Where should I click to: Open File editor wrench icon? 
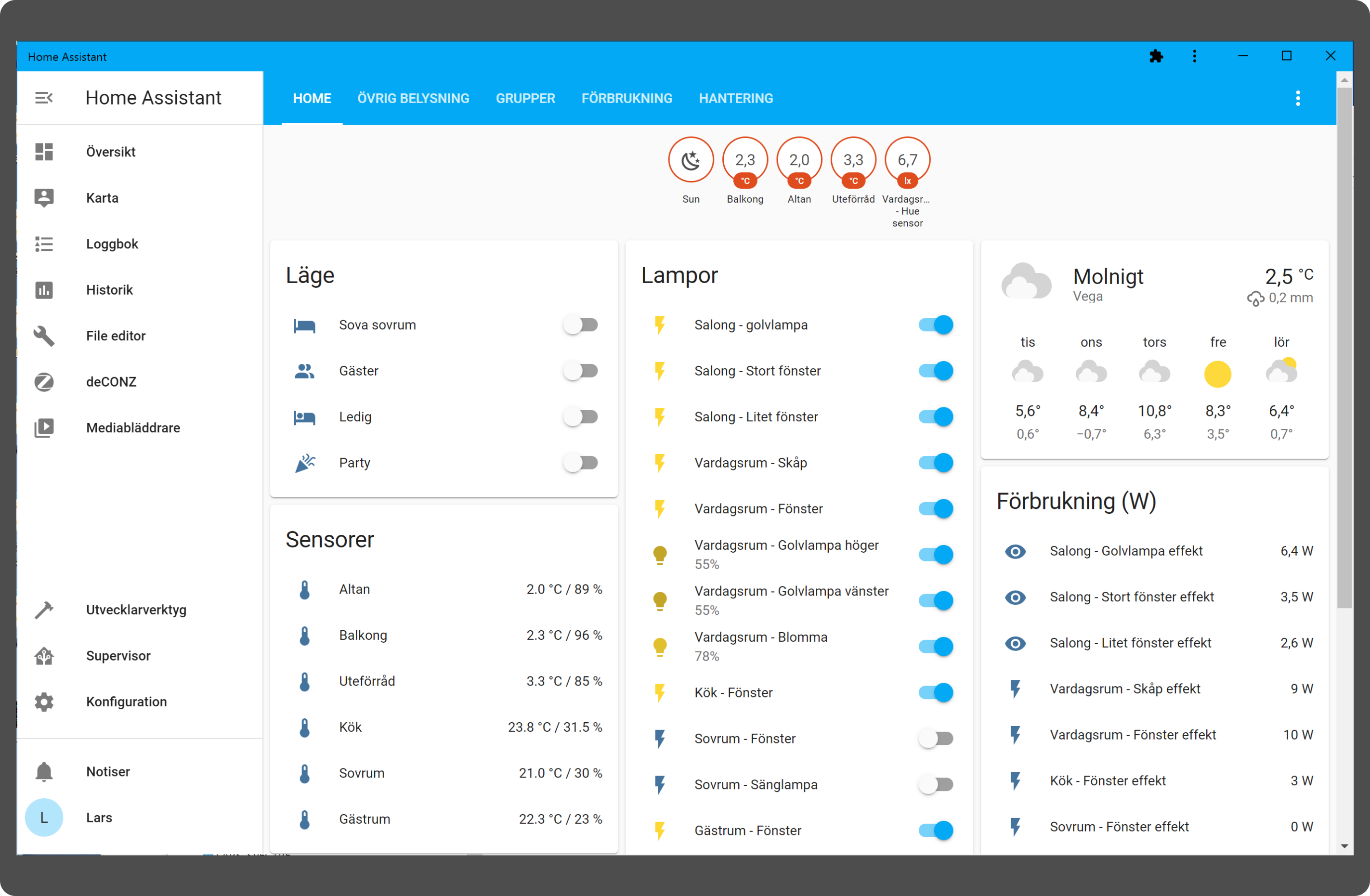coord(44,336)
